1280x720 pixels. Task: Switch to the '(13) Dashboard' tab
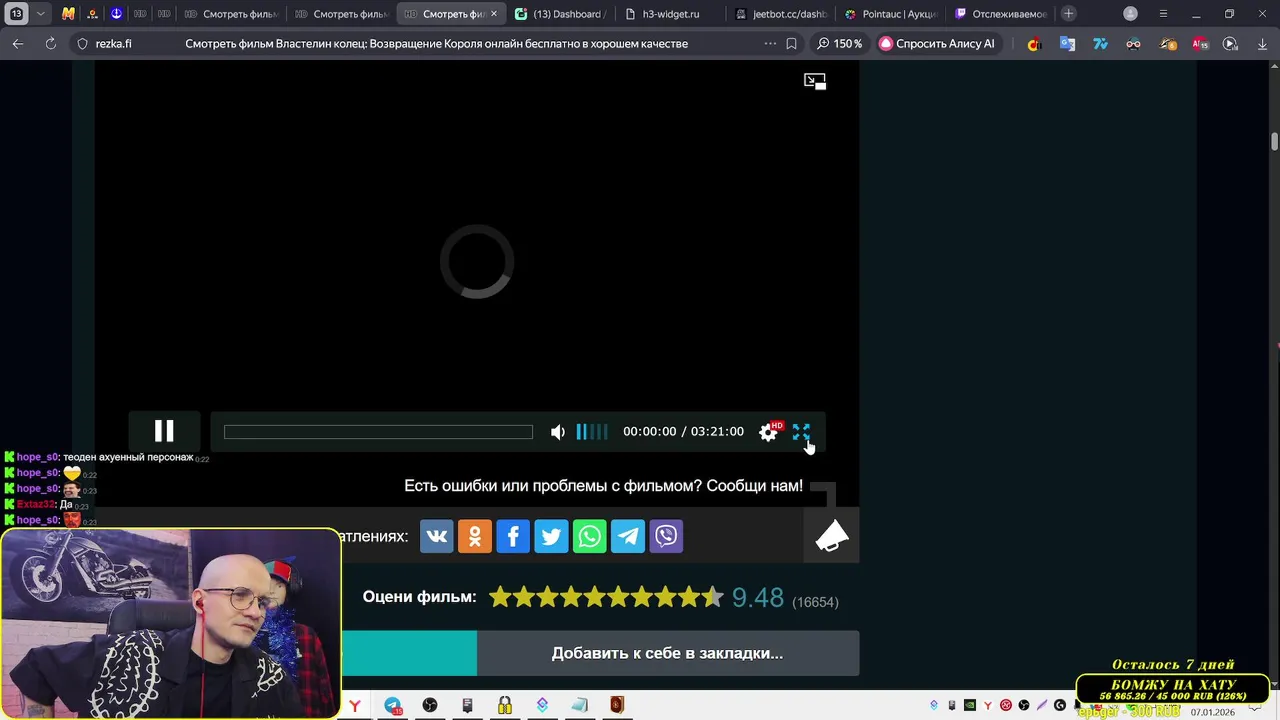(559, 14)
